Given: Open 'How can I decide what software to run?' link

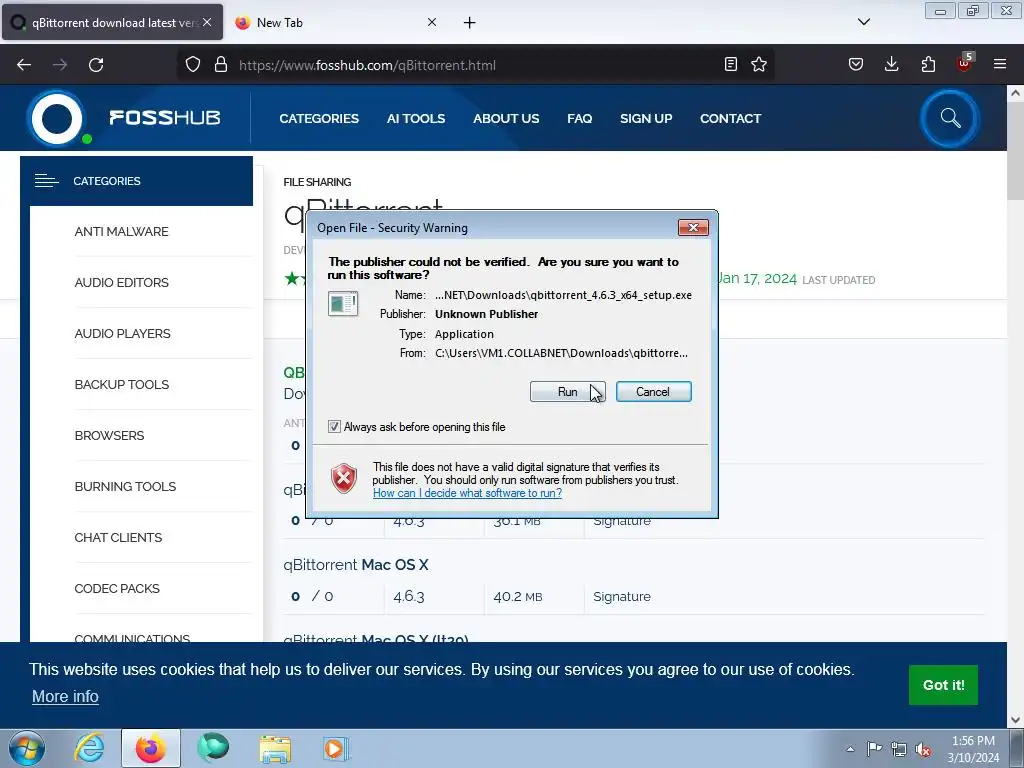Looking at the screenshot, I should point(467,493).
